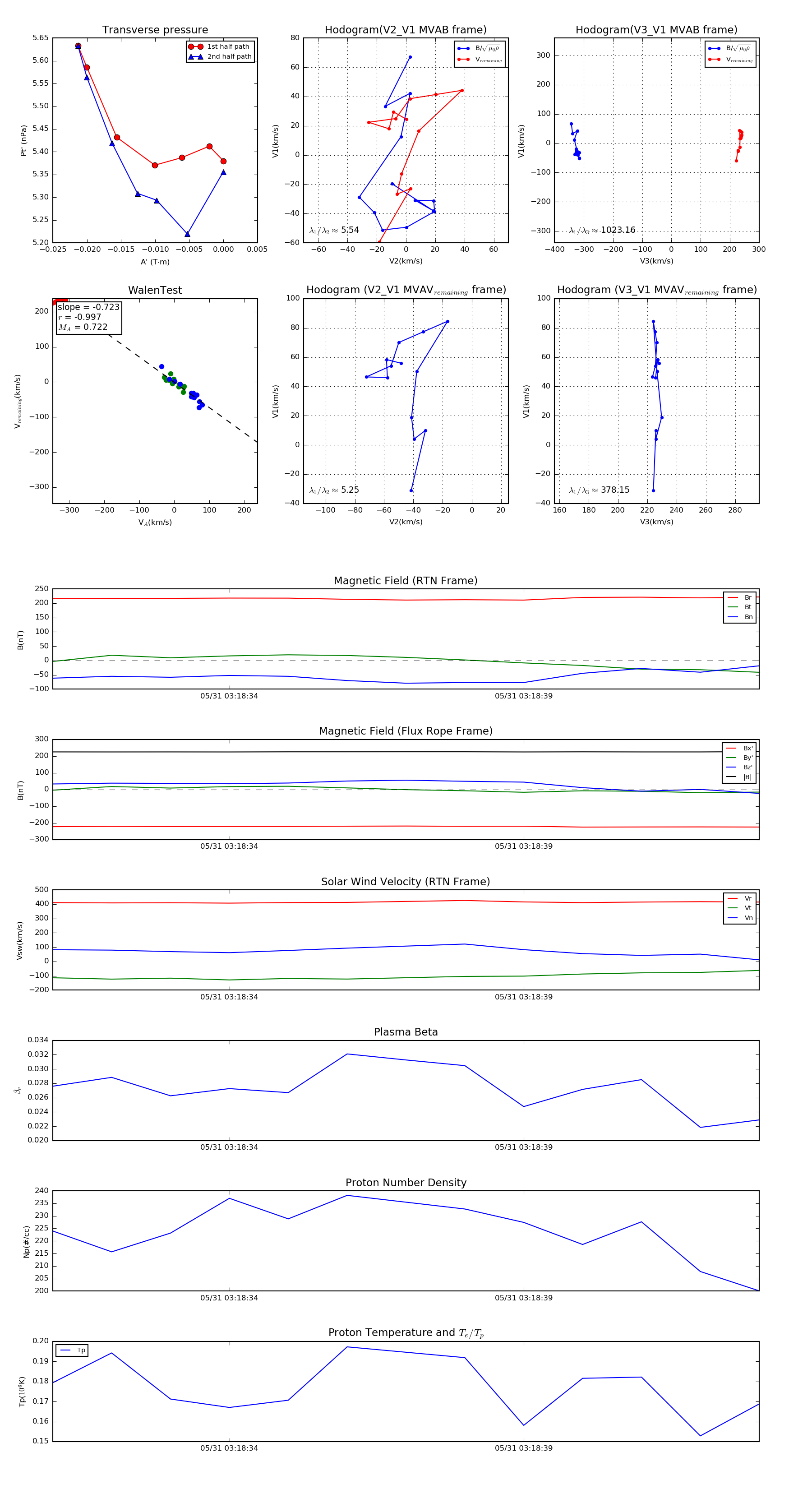Image resolution: width=812 pixels, height=1489 pixels.
Task: Click the 'Hodogram(V2_V1 MVAB frame)' title
Action: coord(406,29)
